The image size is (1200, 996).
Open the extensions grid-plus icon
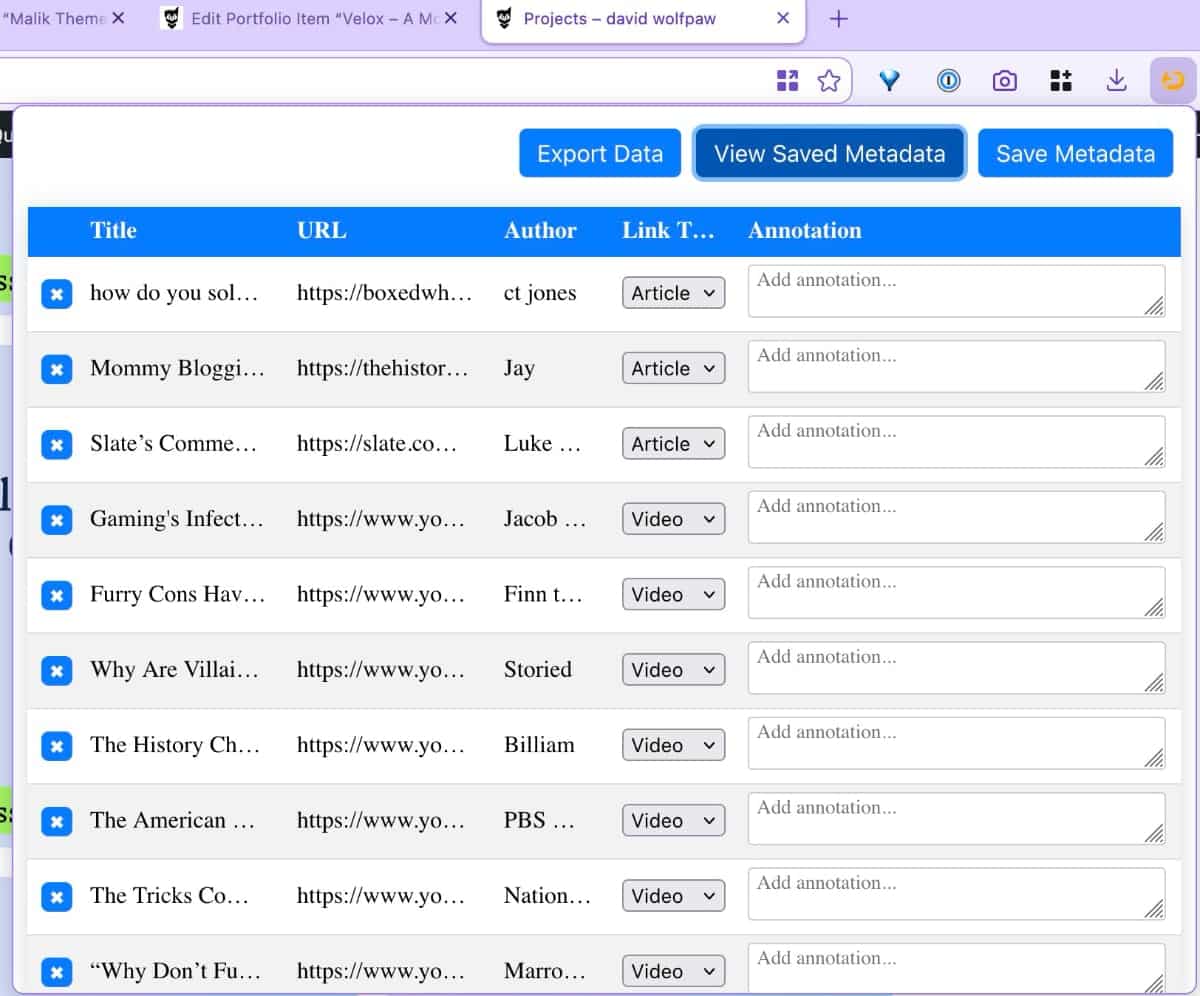click(x=1061, y=81)
